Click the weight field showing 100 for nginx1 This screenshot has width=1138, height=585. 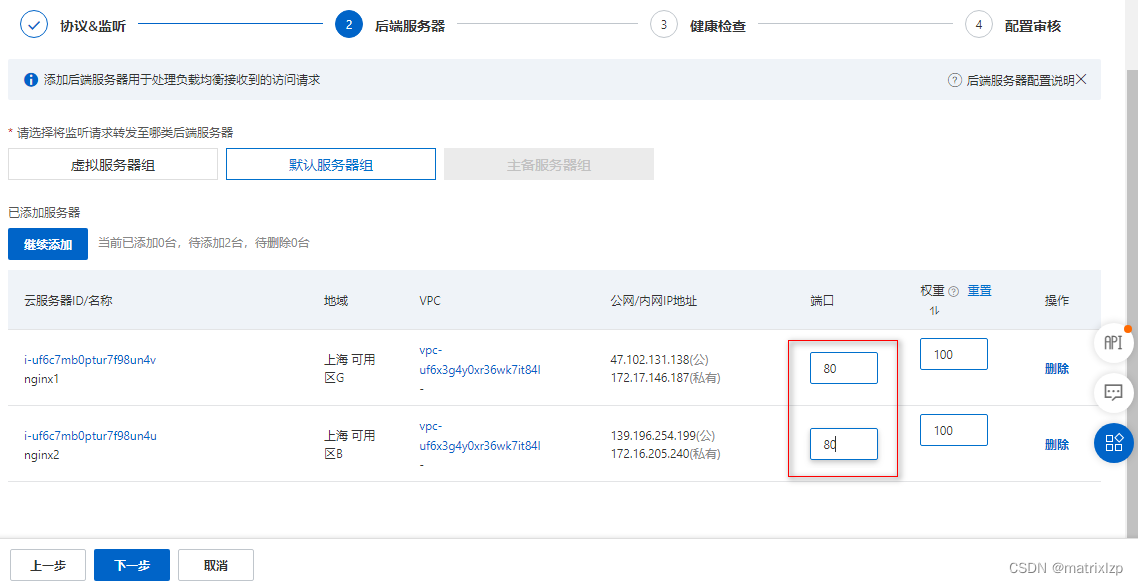click(x=953, y=353)
